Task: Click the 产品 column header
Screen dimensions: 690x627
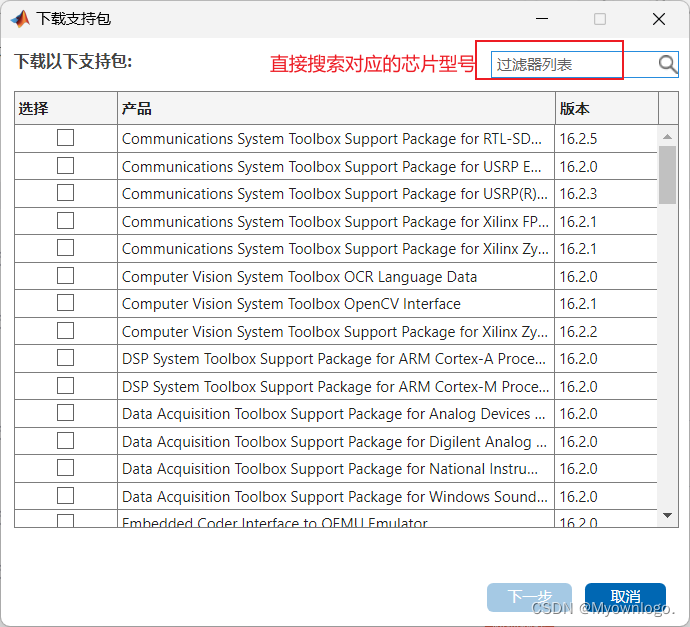Action: click(336, 108)
